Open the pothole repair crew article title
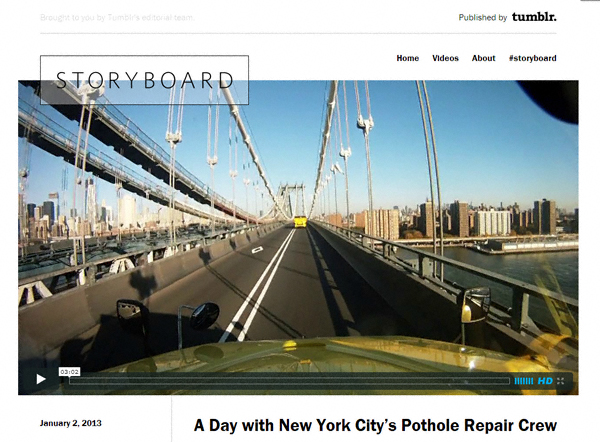600x442 pixels. [375, 426]
